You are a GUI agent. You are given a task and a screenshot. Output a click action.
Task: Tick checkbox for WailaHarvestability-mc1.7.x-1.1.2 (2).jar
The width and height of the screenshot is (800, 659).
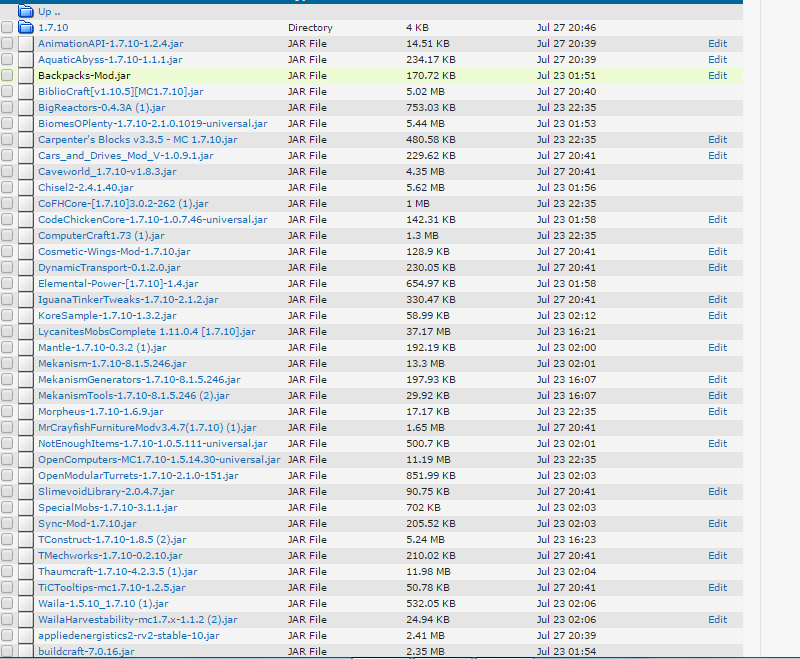(x=7, y=619)
